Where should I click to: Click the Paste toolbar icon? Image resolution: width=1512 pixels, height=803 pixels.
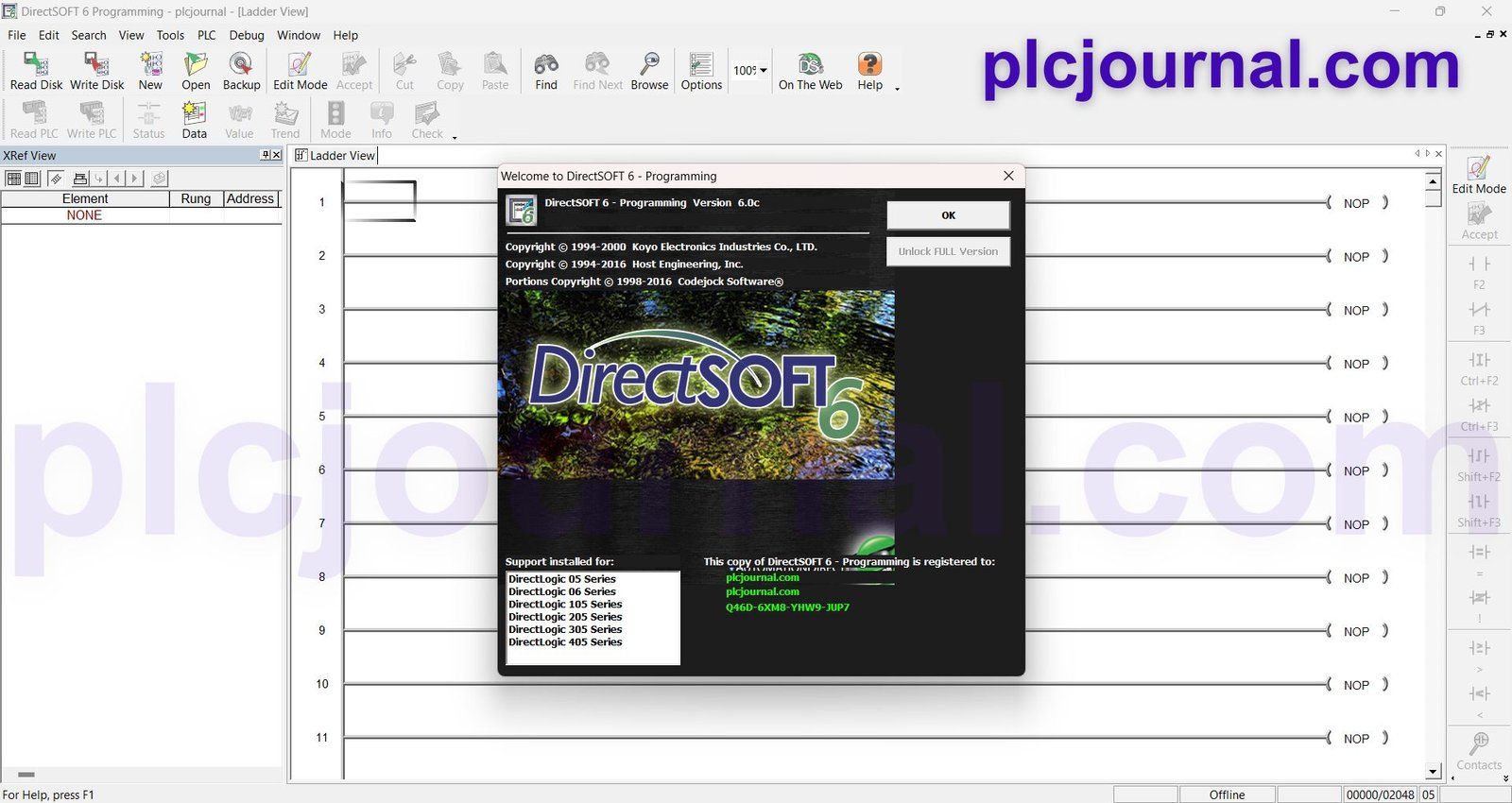point(495,72)
